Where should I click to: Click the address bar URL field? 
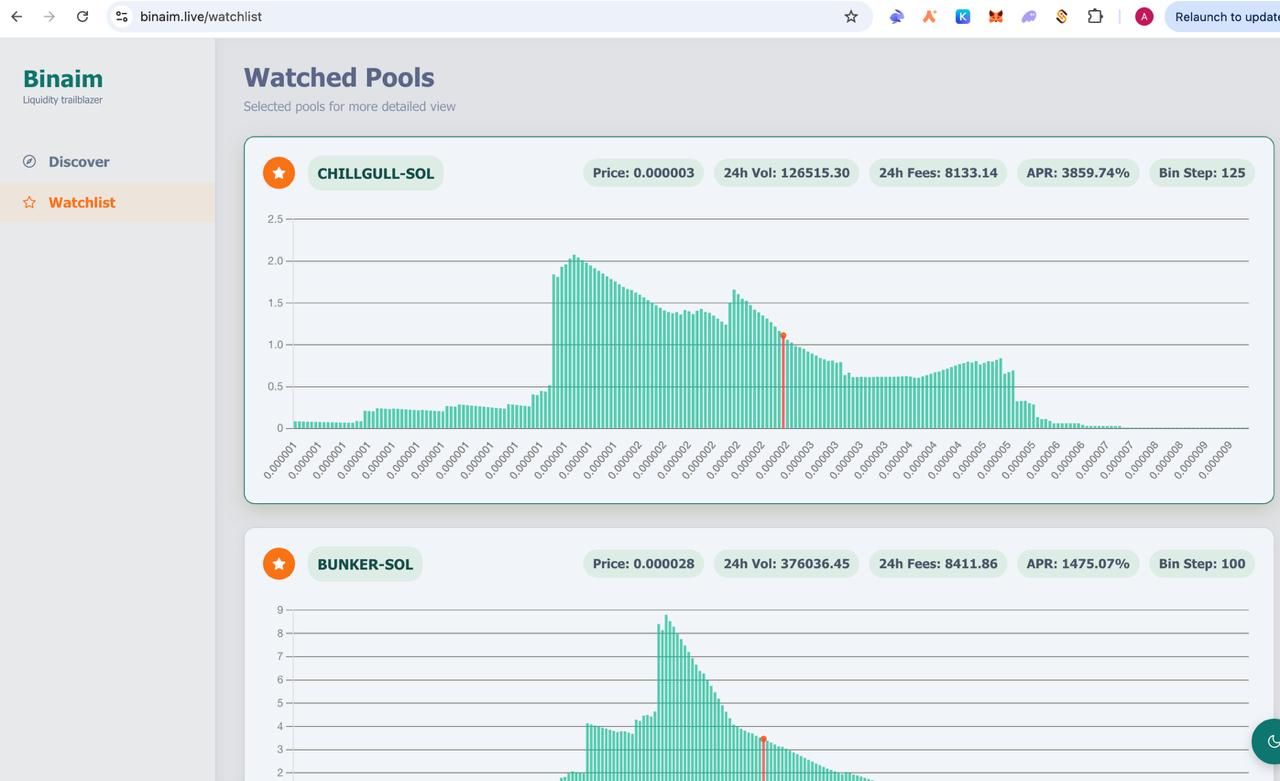[x=490, y=17]
